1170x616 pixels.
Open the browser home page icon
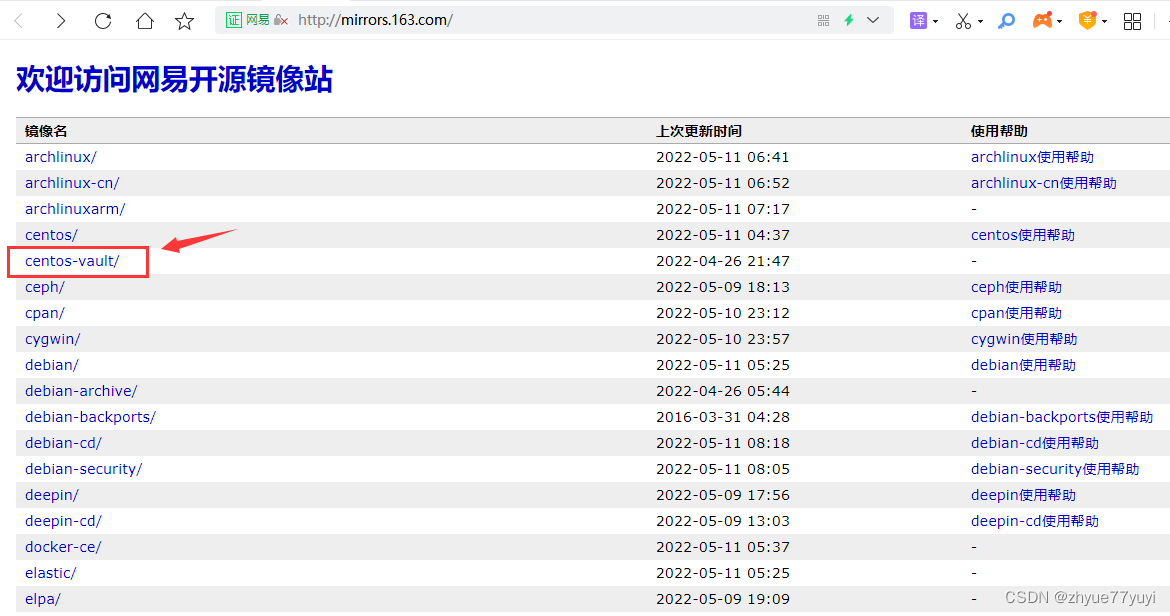point(145,21)
